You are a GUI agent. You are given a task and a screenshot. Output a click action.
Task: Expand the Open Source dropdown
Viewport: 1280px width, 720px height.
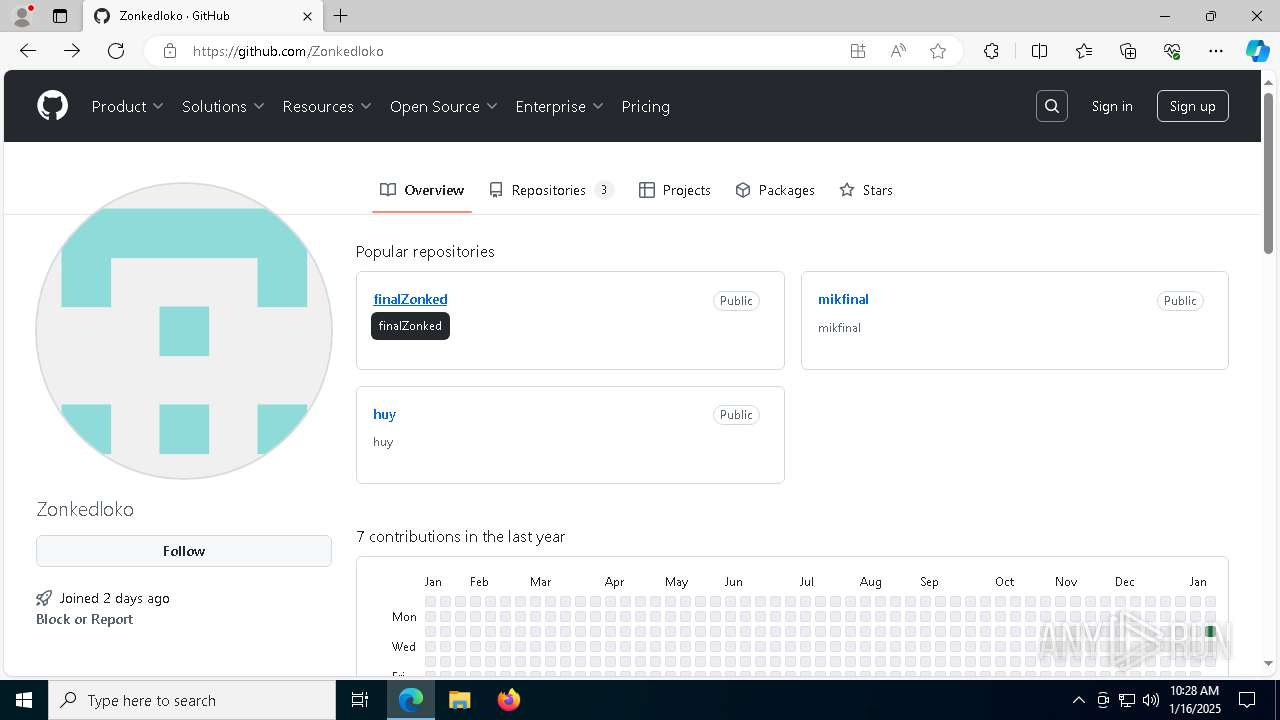point(444,106)
